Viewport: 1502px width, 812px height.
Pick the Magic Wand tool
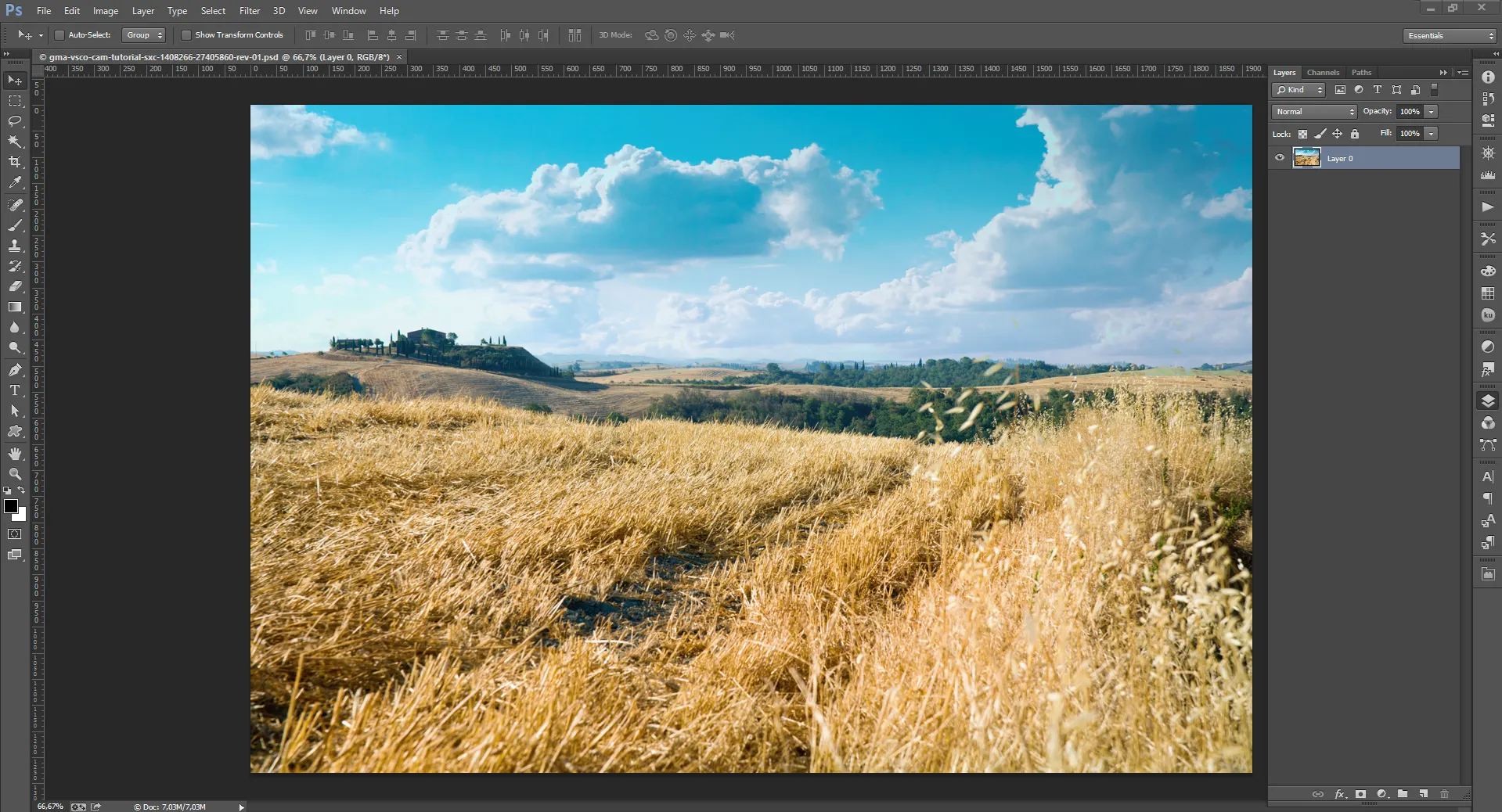[x=15, y=142]
